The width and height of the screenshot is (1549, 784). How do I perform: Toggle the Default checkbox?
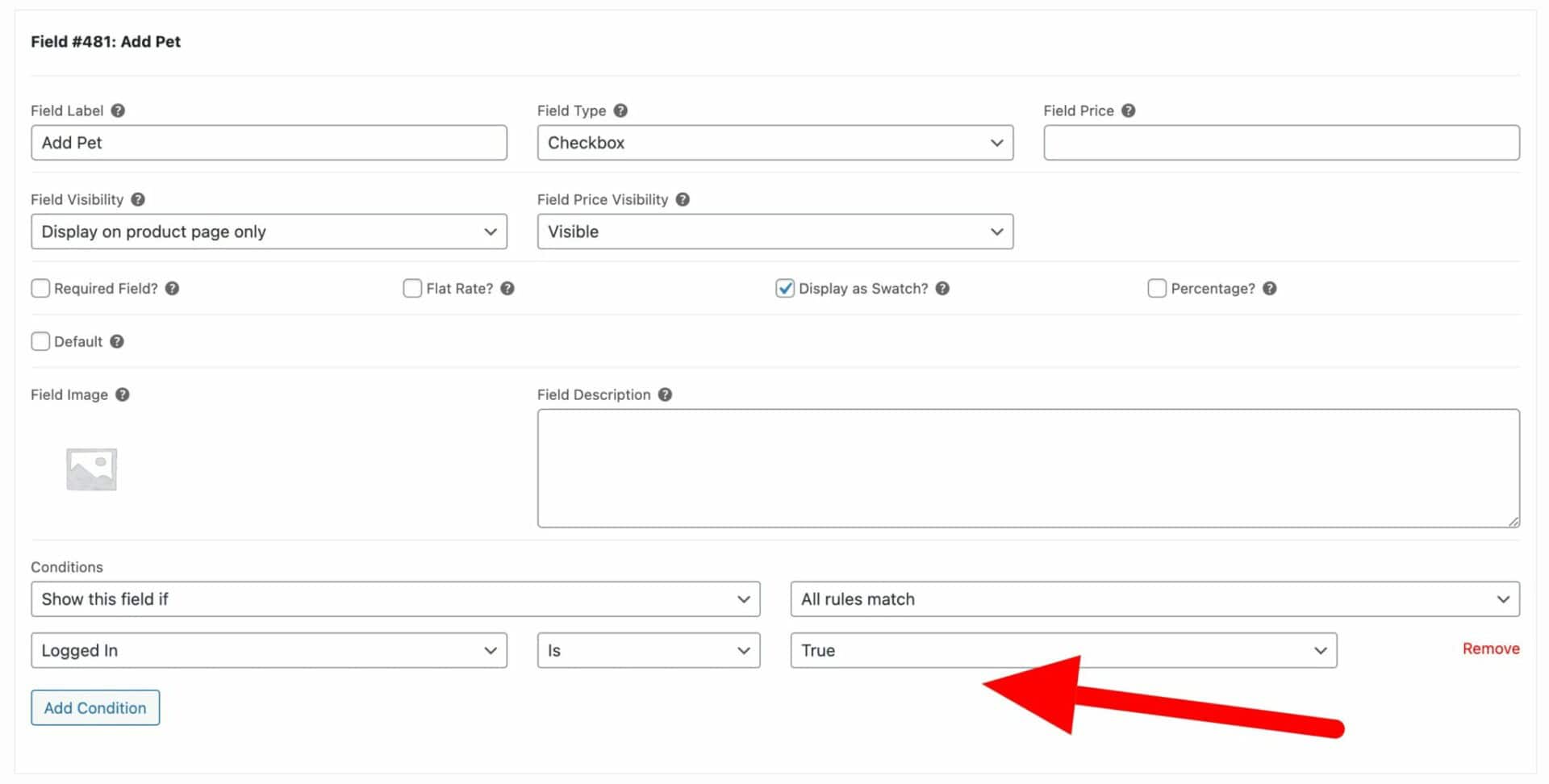click(40, 341)
